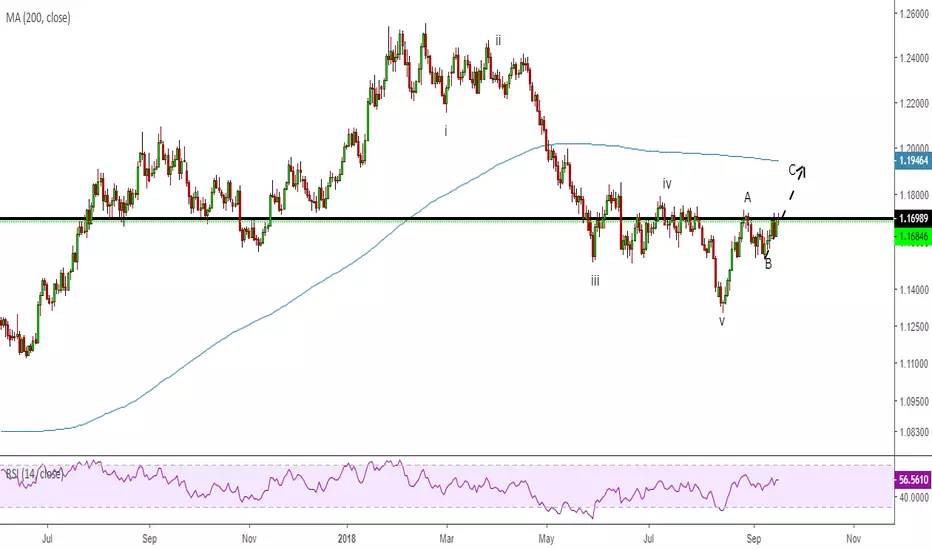Click the 2018 label on the time axis
This screenshot has width=932, height=550.
pyautogui.click(x=347, y=539)
